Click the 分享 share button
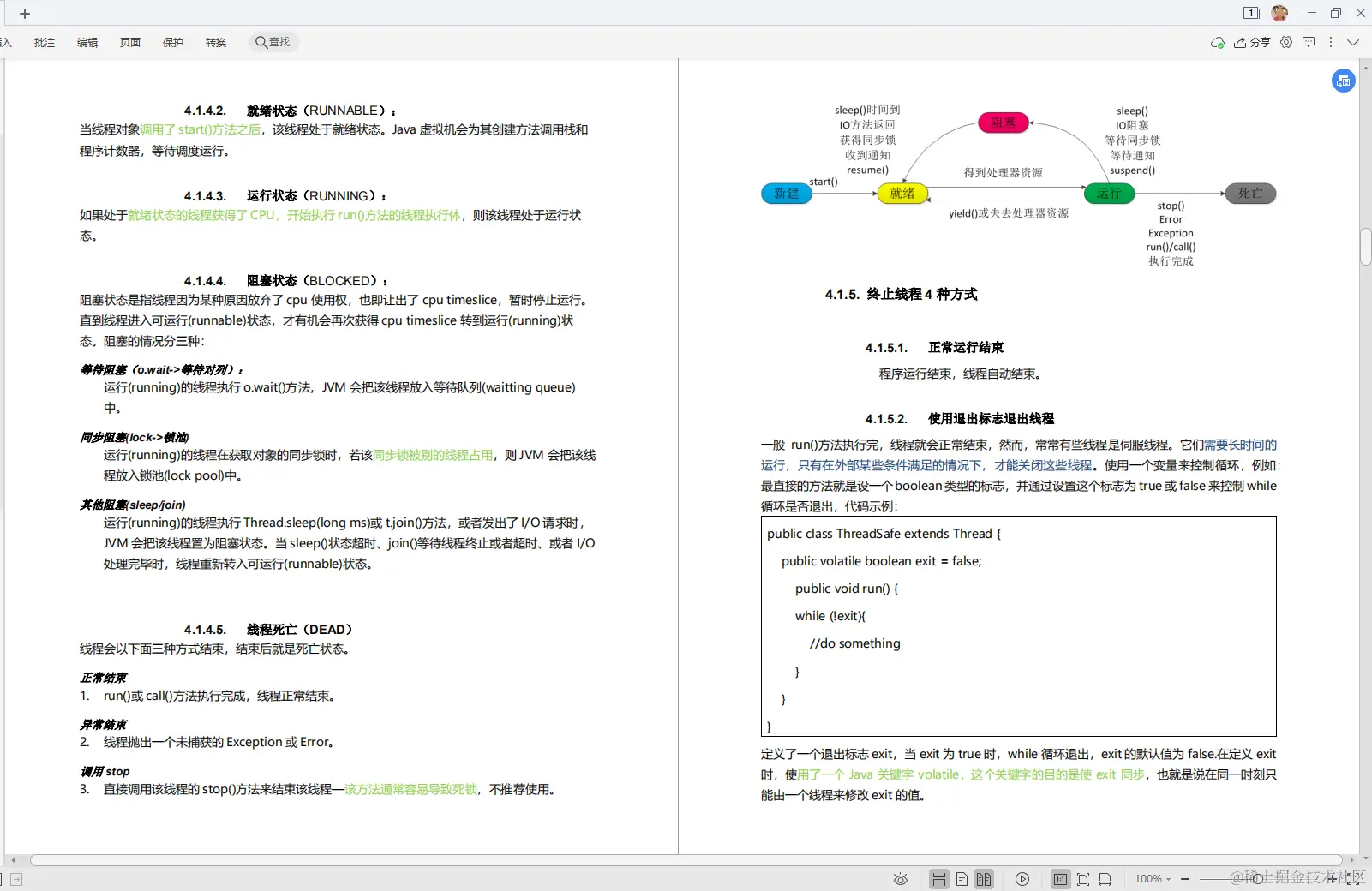Screen dimensions: 1372x891 1254,42
